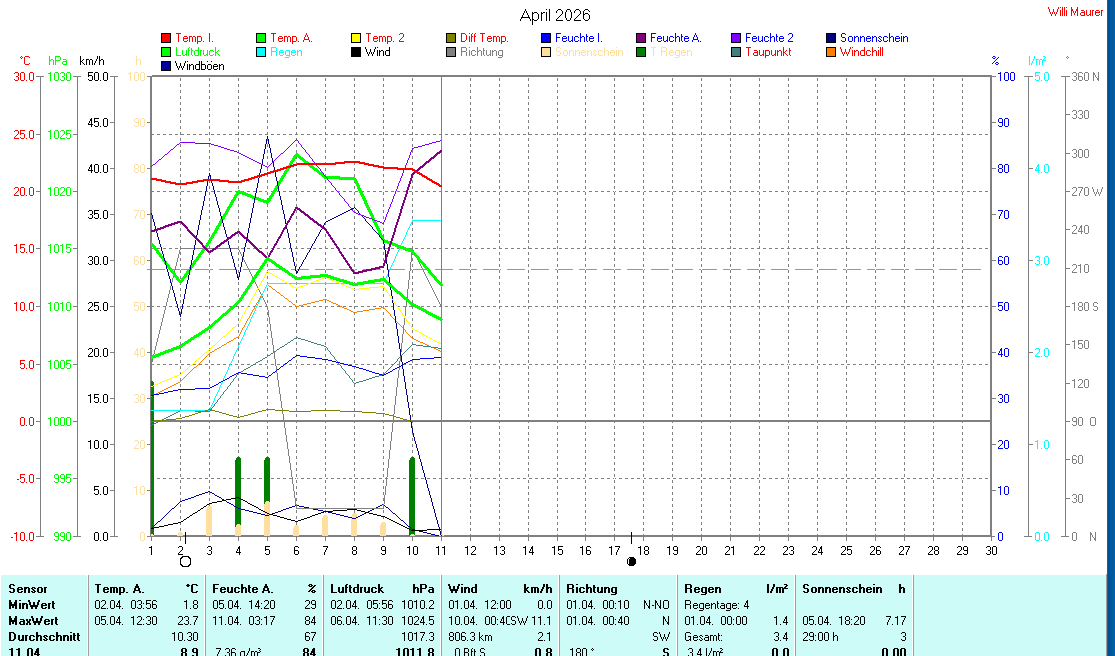The image size is (1115, 656).
Task: Click the blue Feuchte I. legend square
Action: click(546, 38)
